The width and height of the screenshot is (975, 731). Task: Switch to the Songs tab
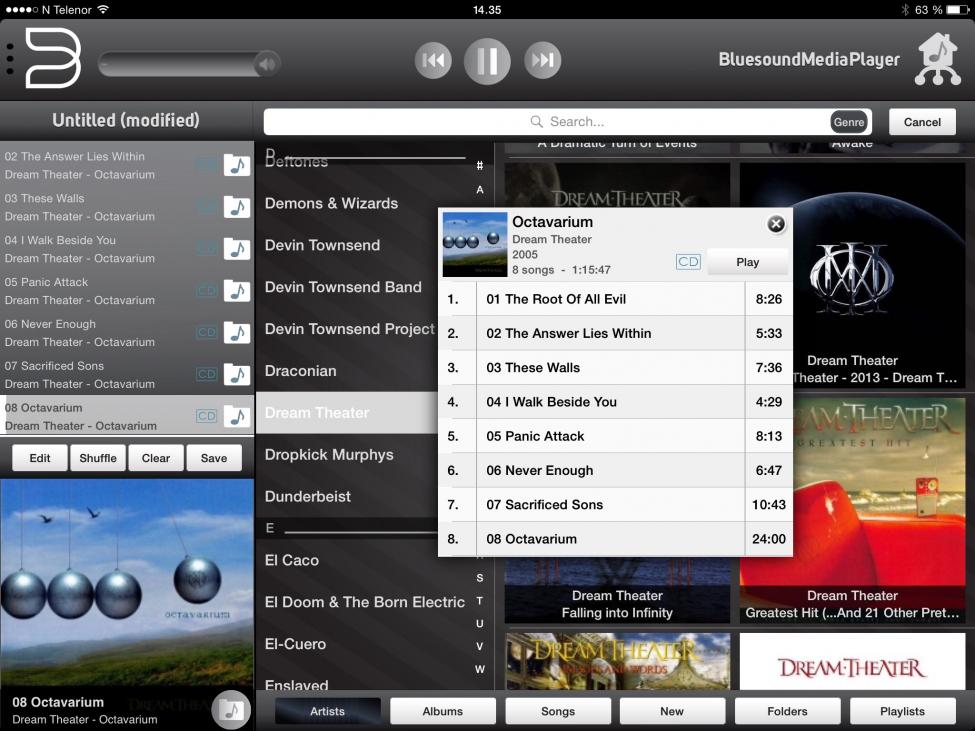tap(558, 711)
